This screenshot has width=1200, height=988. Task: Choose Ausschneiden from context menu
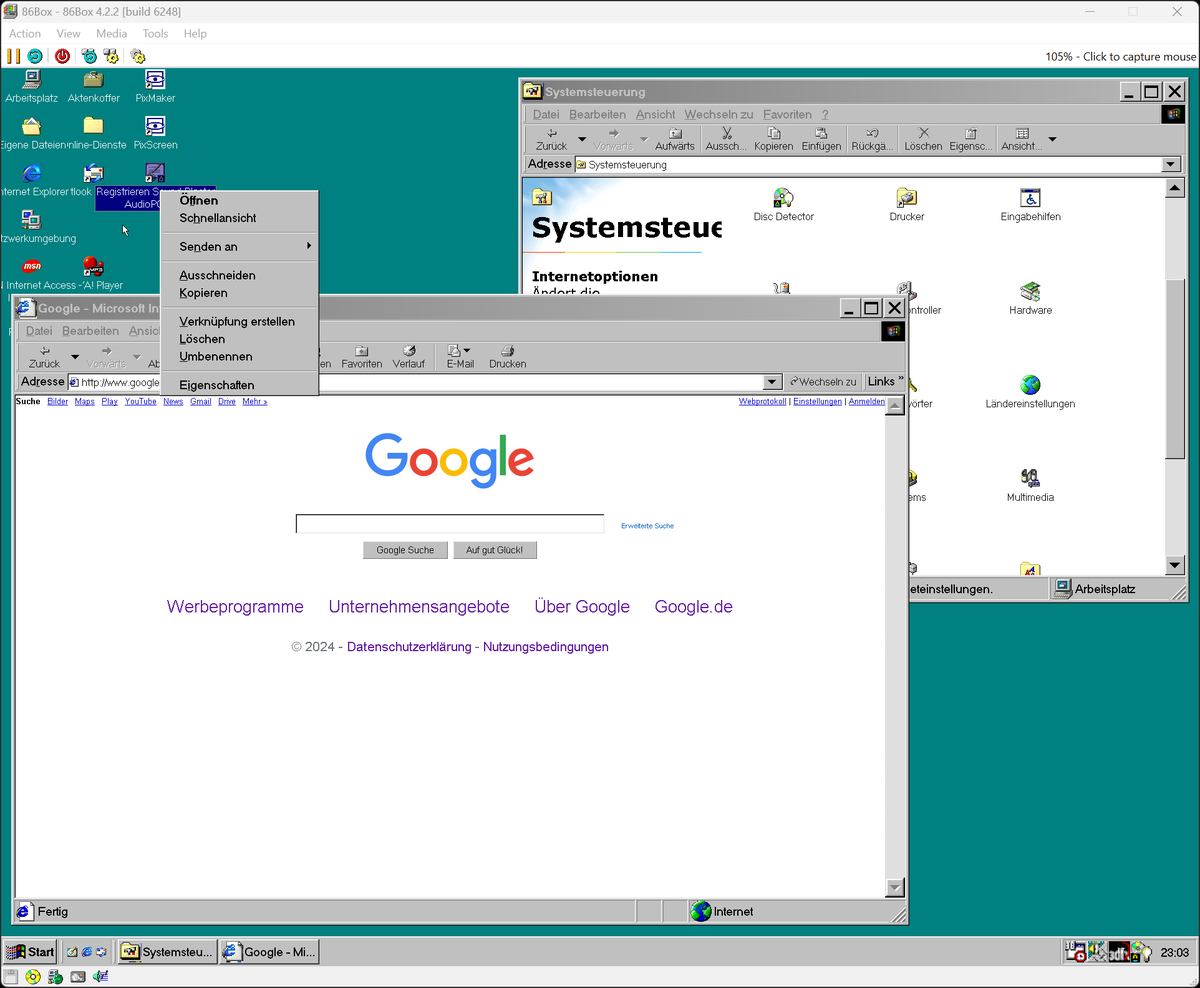(239, 275)
